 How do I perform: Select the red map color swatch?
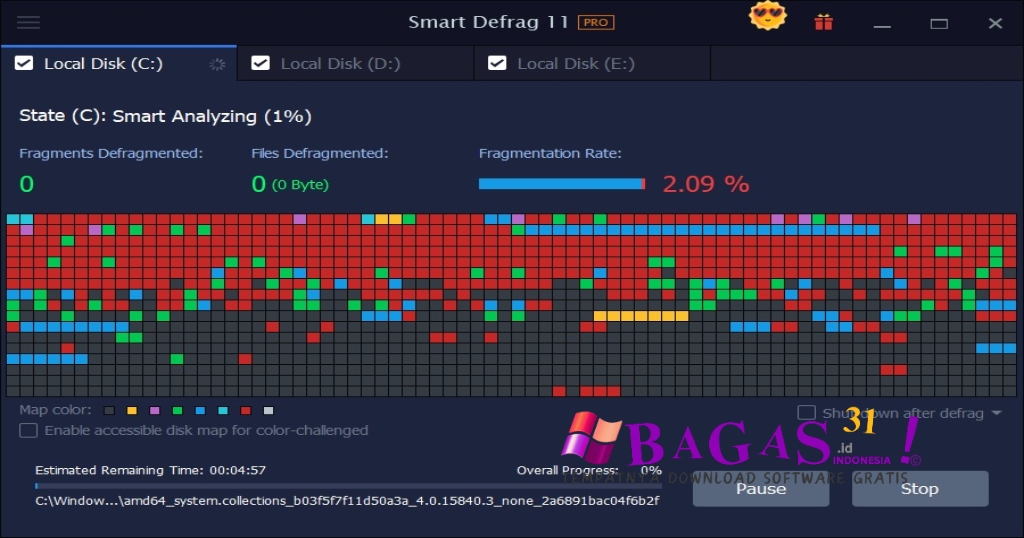click(246, 411)
